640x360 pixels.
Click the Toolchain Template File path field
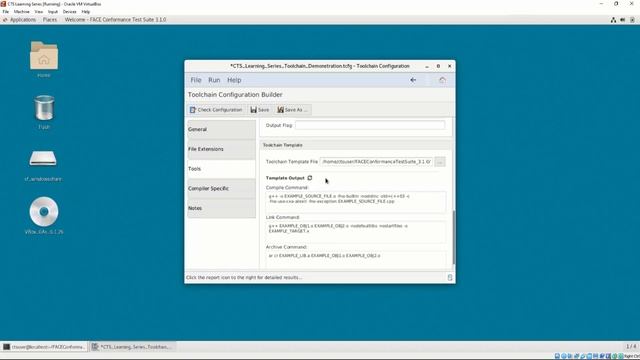tap(376, 162)
